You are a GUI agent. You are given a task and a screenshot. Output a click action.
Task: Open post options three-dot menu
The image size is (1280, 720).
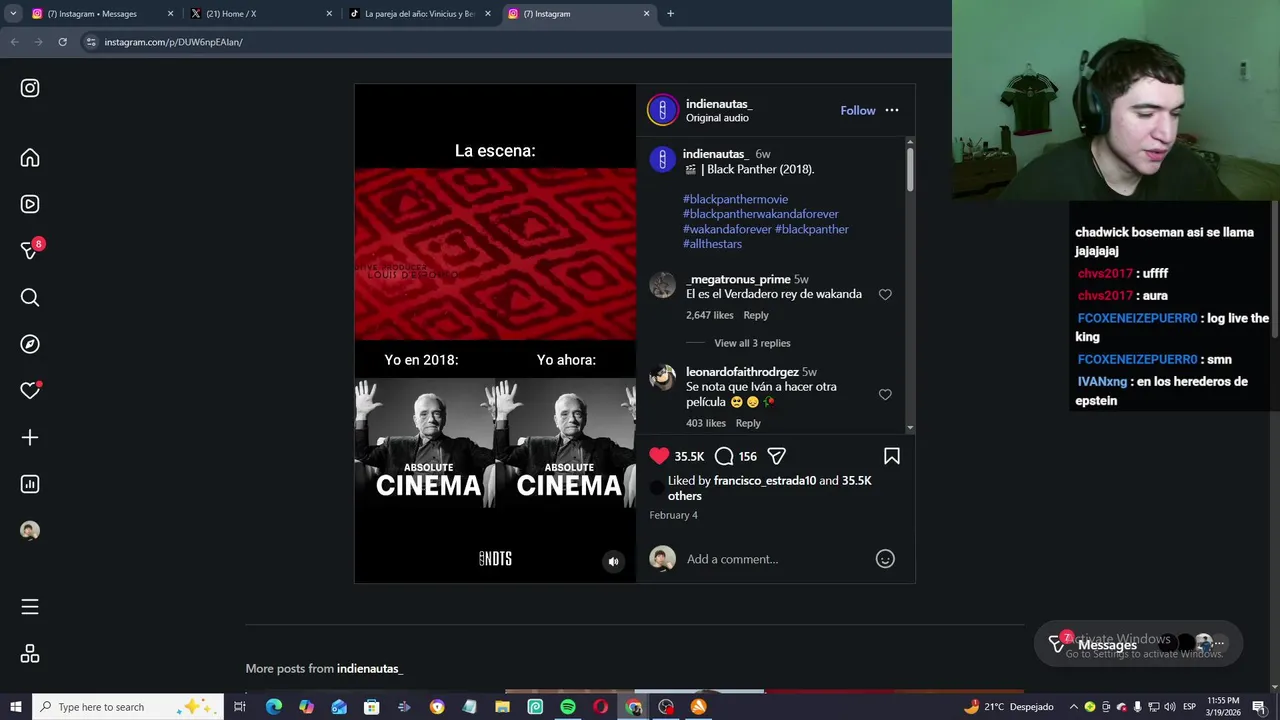892,110
